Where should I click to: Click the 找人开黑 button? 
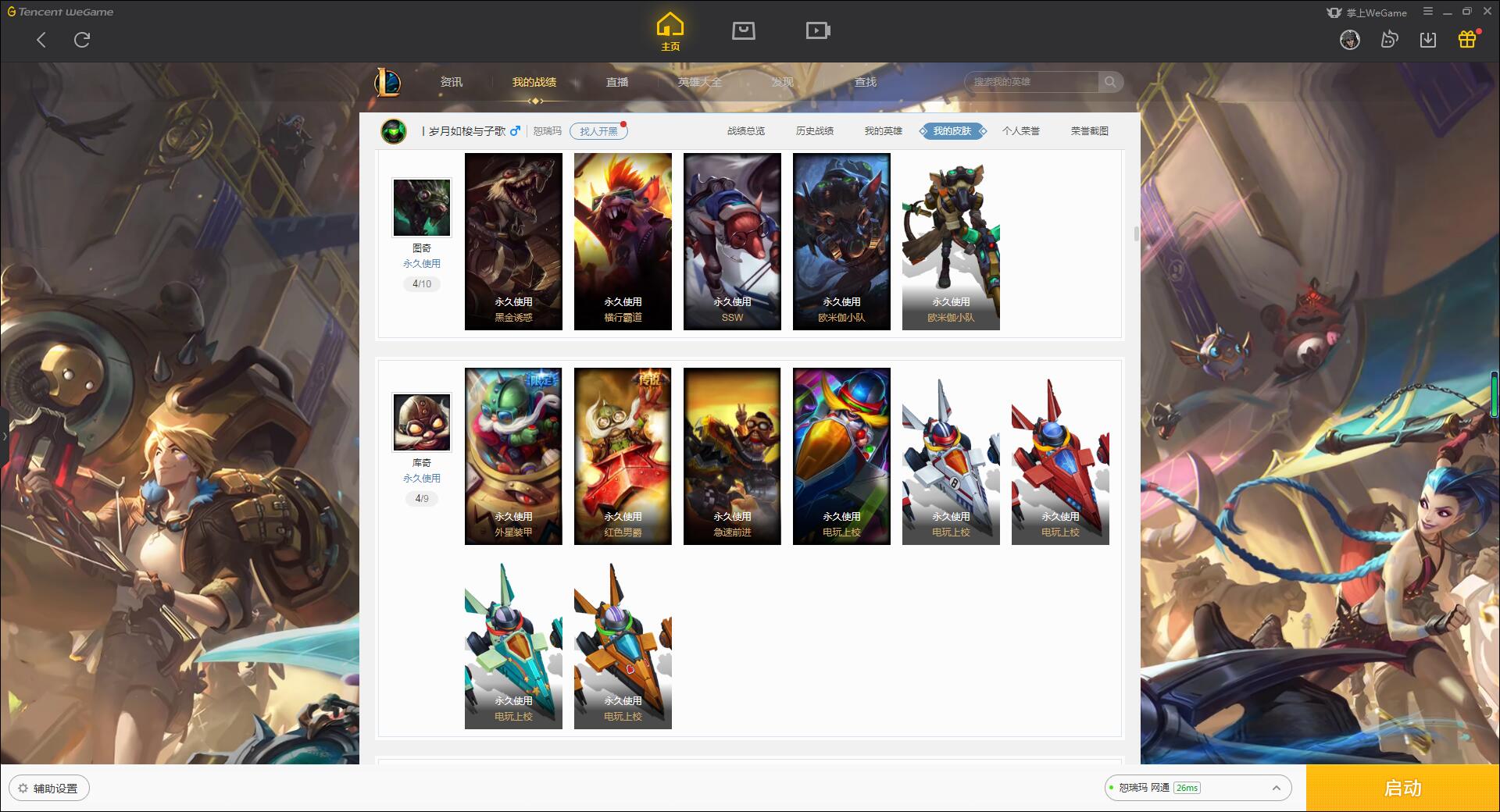tap(598, 131)
